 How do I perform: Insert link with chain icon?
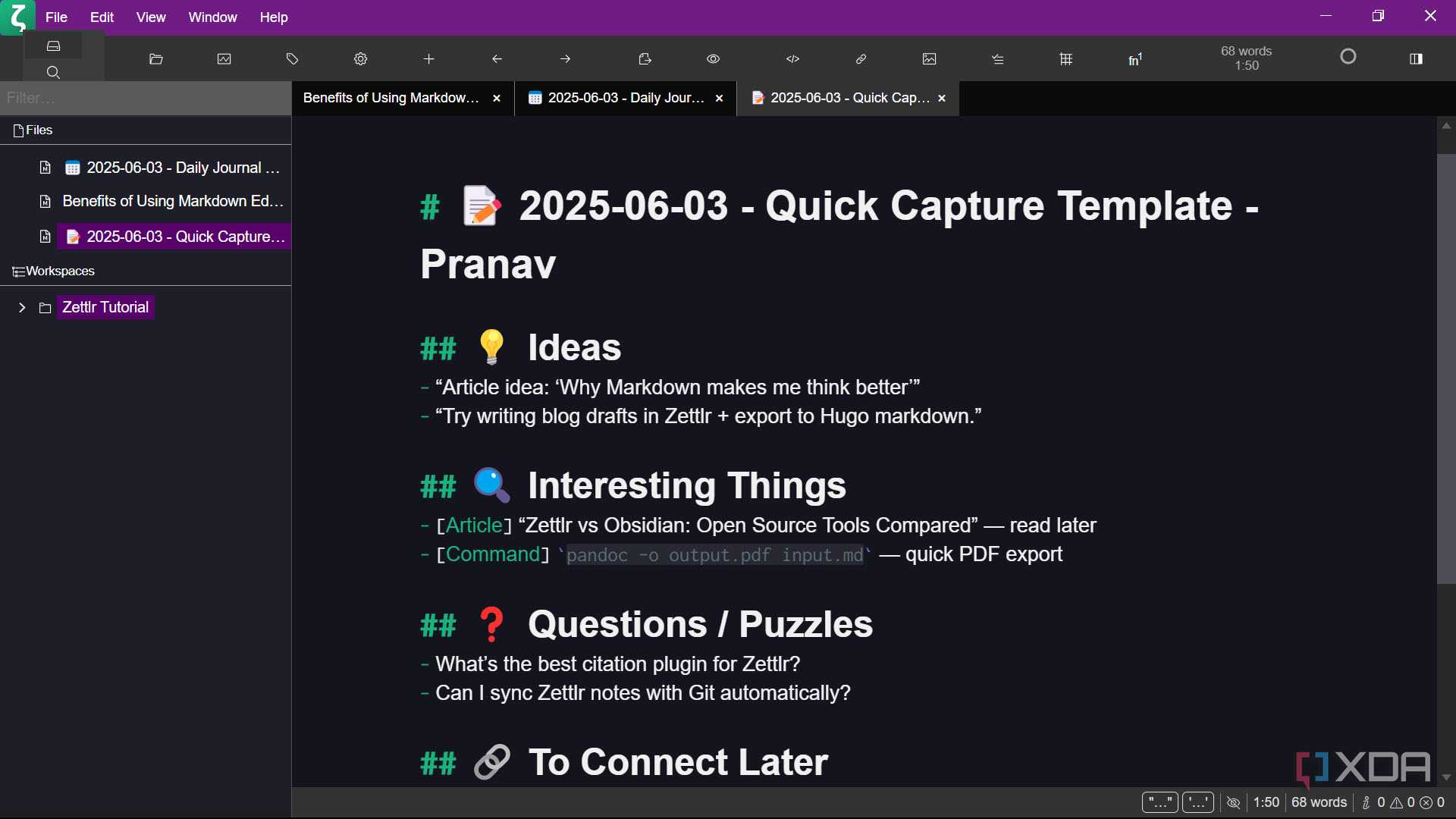[861, 59]
